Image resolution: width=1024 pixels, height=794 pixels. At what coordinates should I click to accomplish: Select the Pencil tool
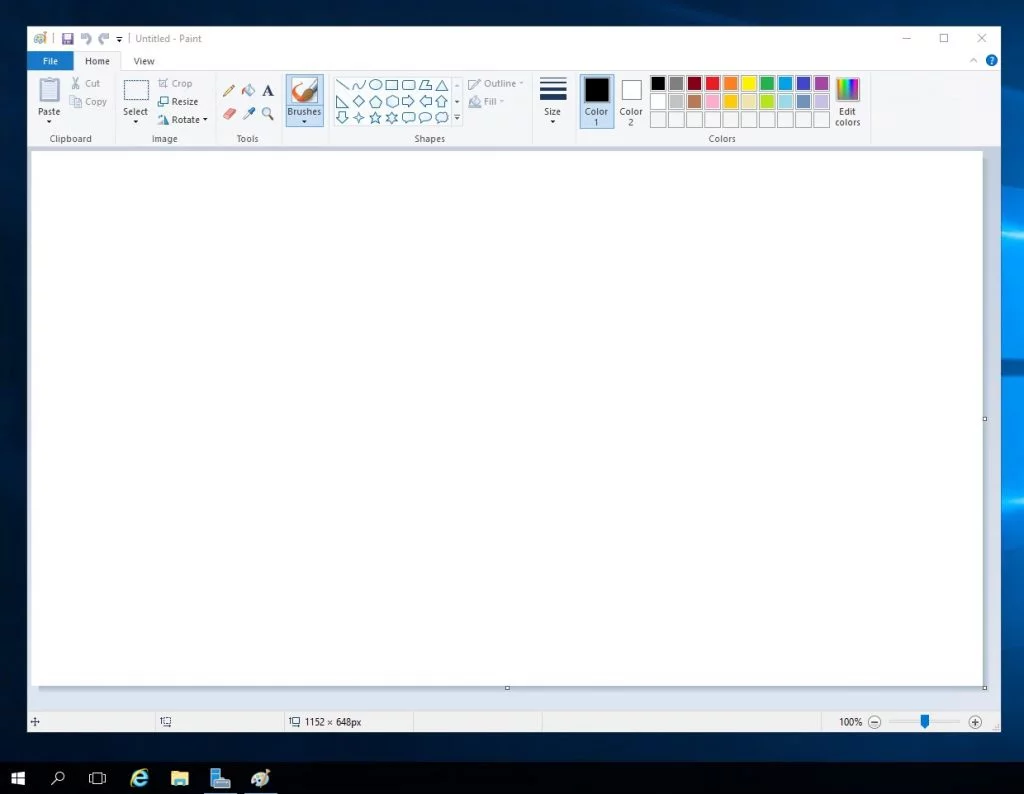(x=229, y=91)
